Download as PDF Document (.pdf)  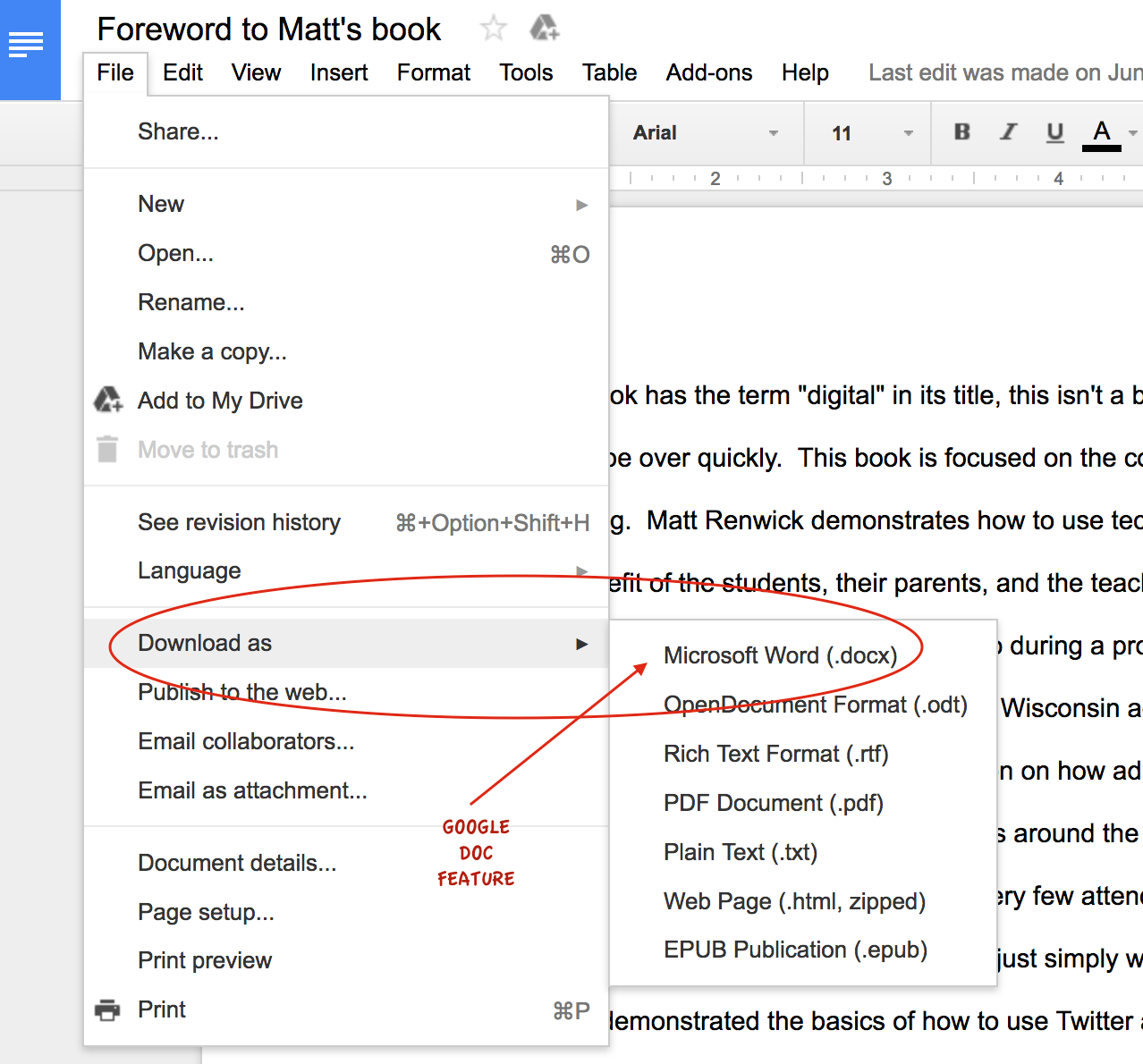[803, 803]
